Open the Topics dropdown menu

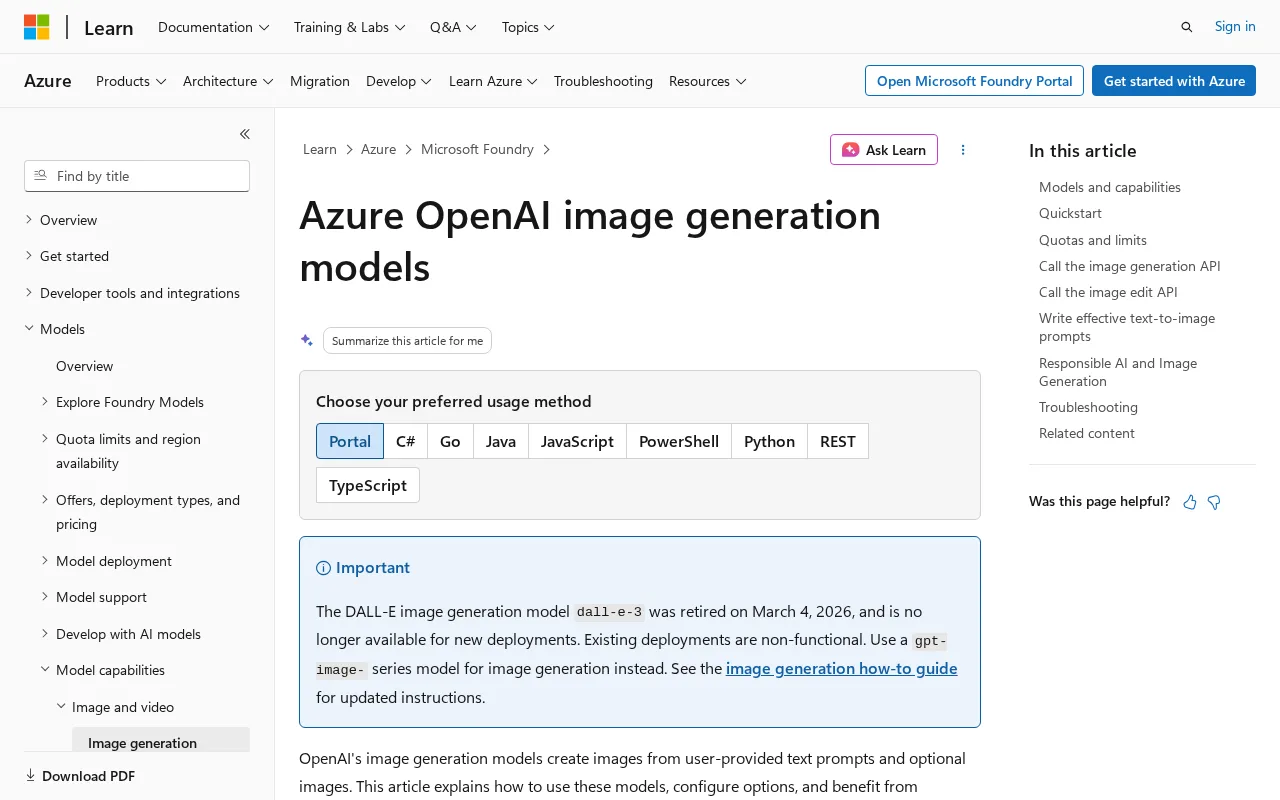click(528, 27)
